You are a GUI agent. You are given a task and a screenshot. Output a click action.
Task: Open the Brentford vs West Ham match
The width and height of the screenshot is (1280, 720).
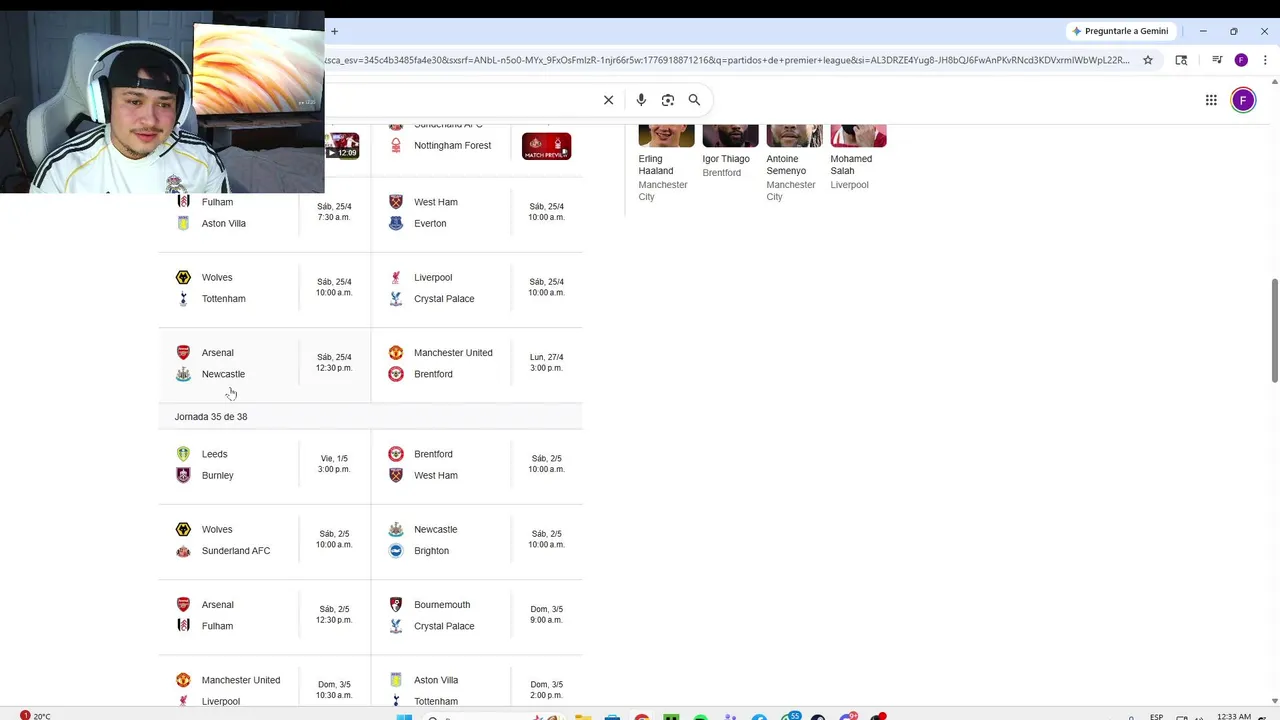click(x=477, y=465)
